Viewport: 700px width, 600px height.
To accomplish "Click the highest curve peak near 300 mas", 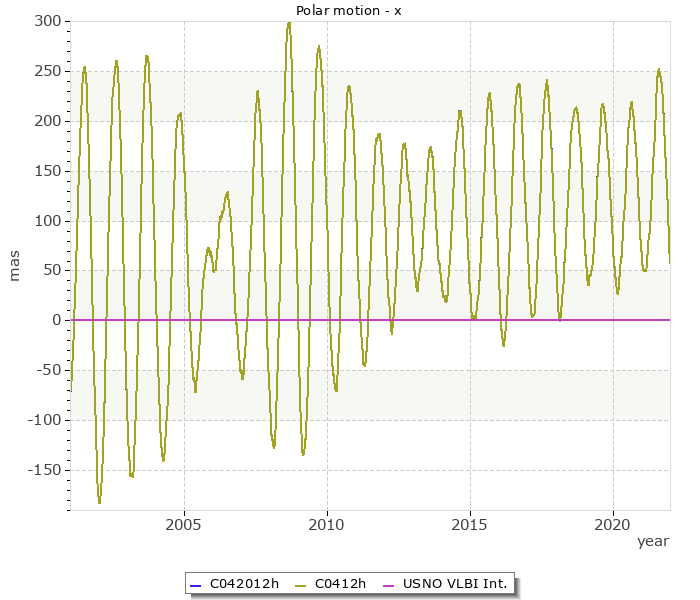I will [289, 23].
